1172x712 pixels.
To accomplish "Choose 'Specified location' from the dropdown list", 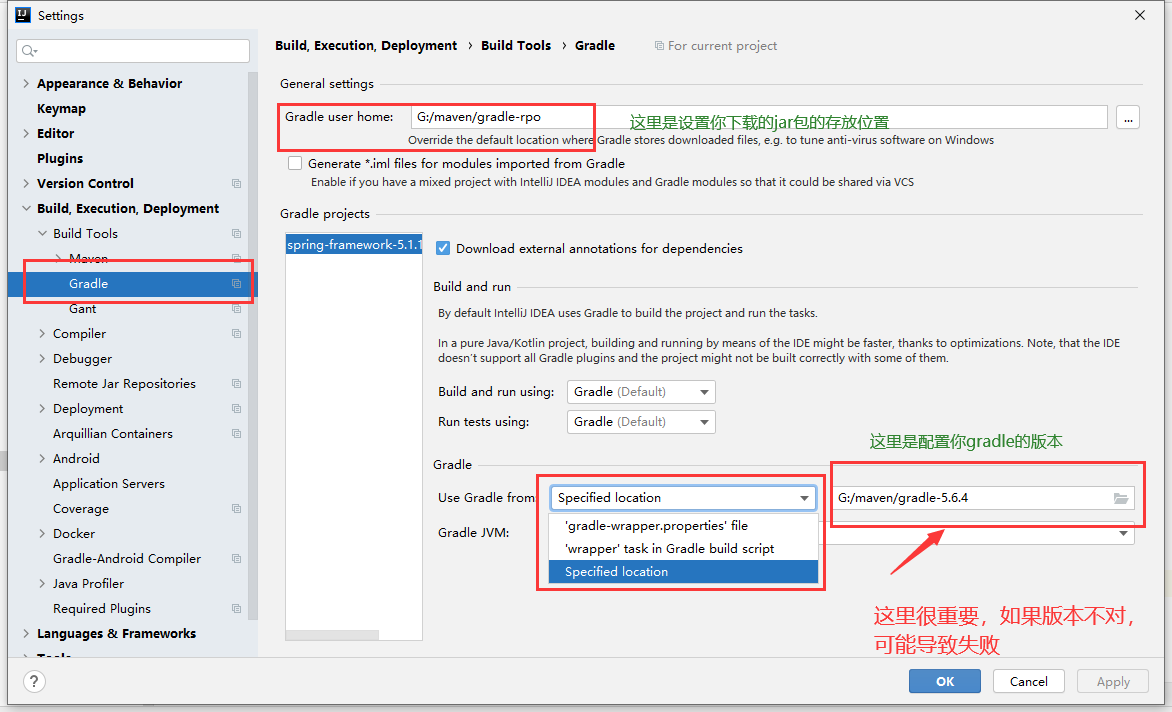I will click(x=683, y=572).
